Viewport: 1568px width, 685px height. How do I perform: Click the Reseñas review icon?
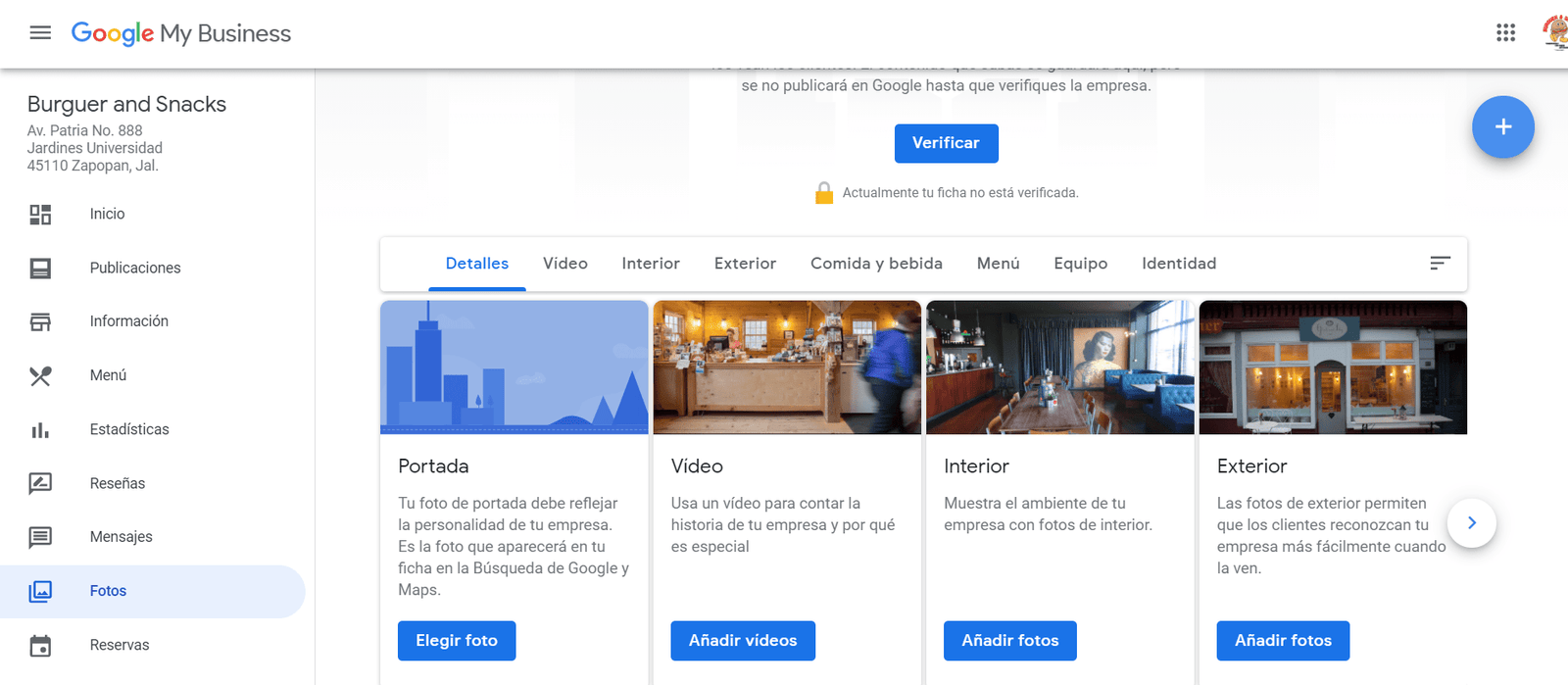click(x=40, y=483)
